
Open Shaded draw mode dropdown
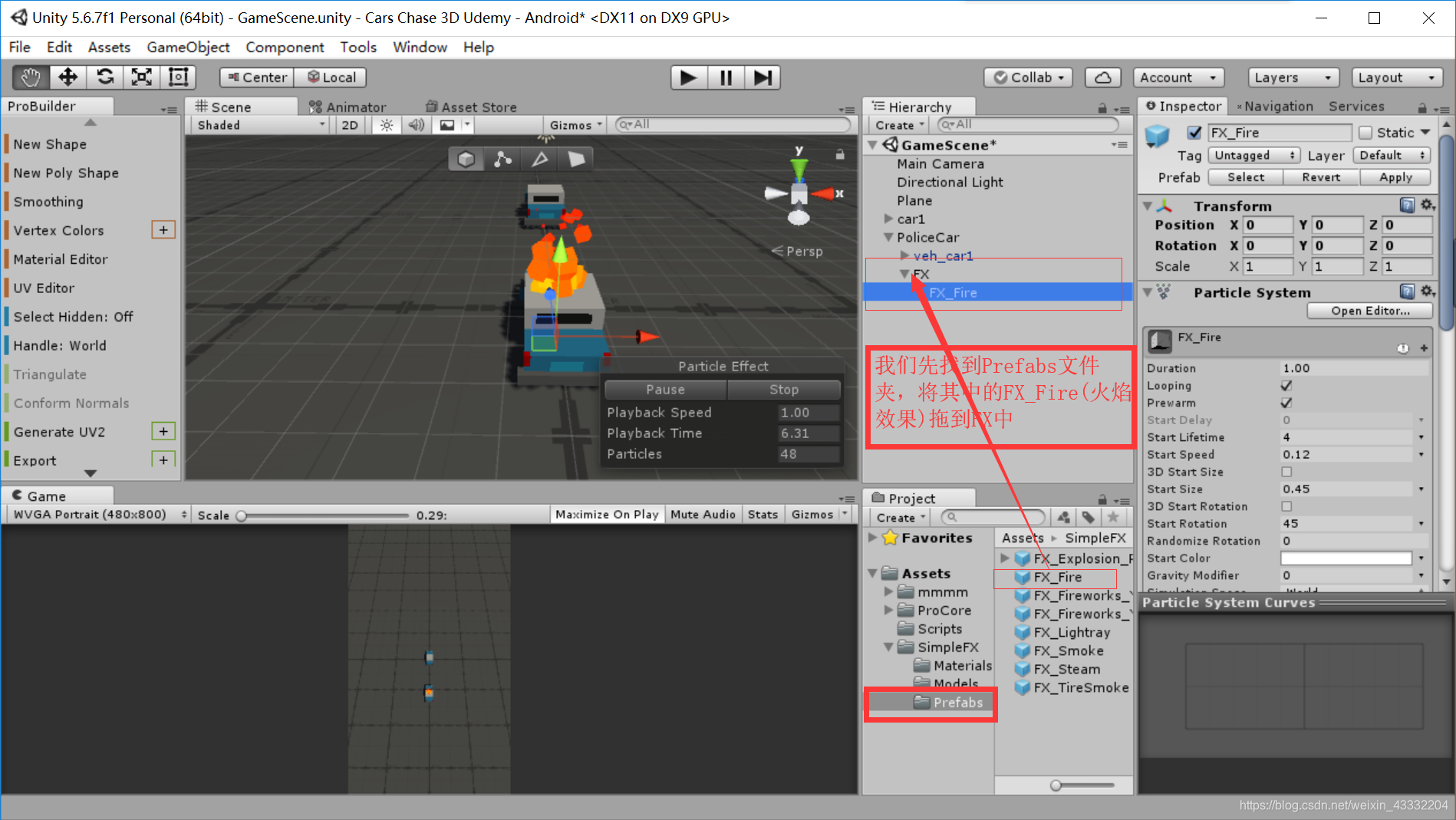point(261,125)
